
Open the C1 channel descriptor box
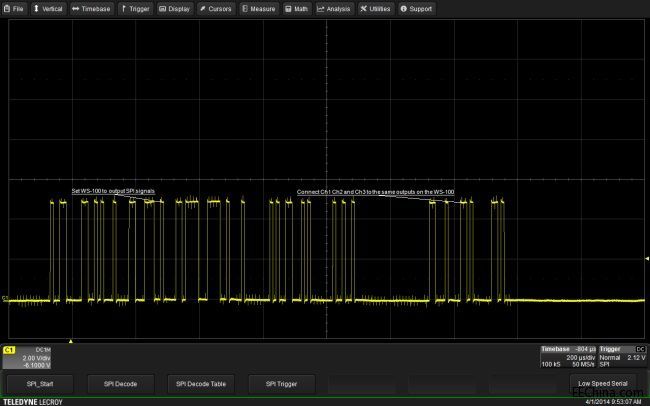tap(27, 357)
